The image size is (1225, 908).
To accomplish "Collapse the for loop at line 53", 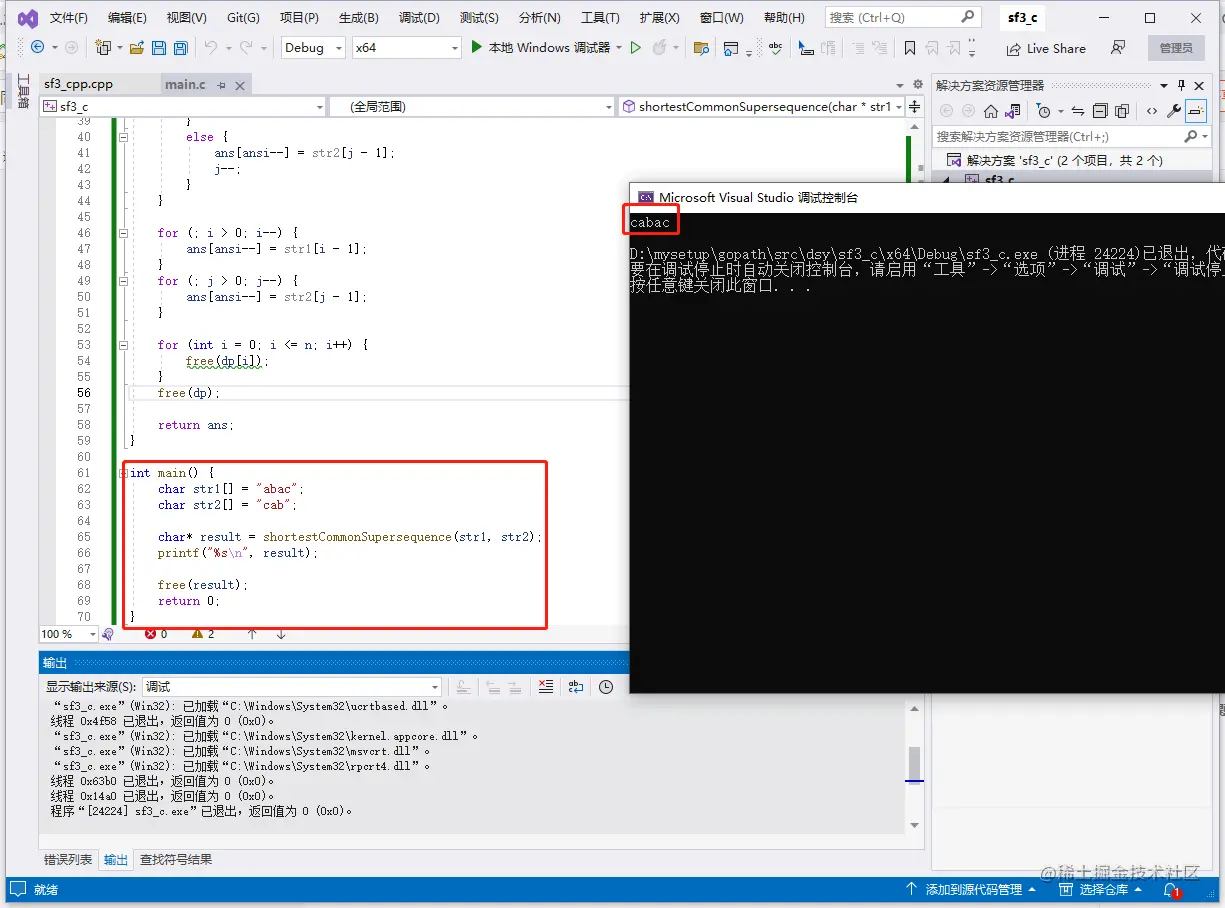I will tap(123, 345).
